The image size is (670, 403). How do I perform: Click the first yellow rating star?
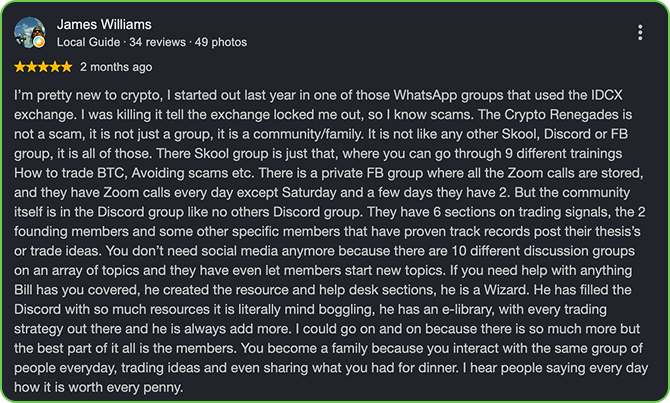click(x=20, y=67)
